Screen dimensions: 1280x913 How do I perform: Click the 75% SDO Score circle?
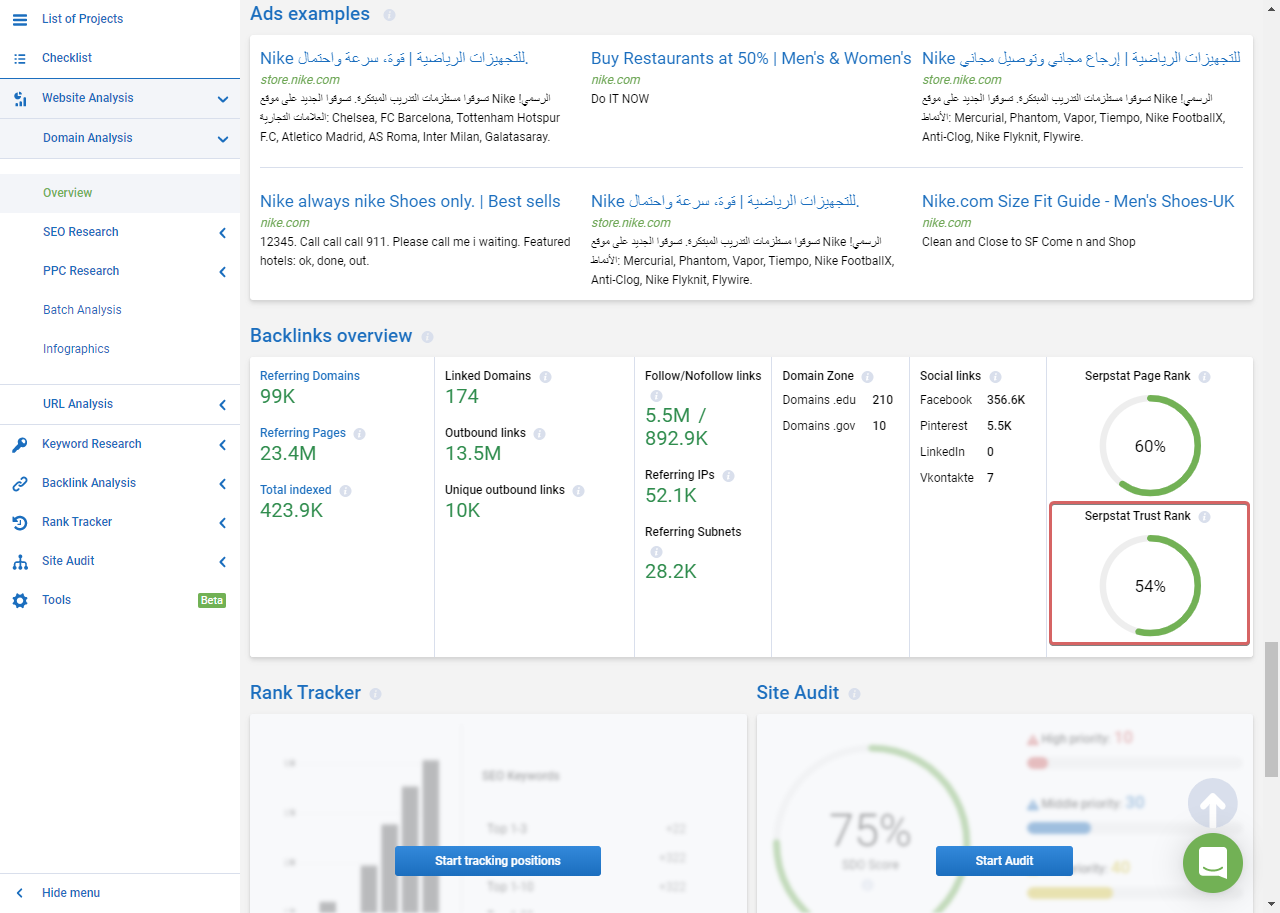870,840
